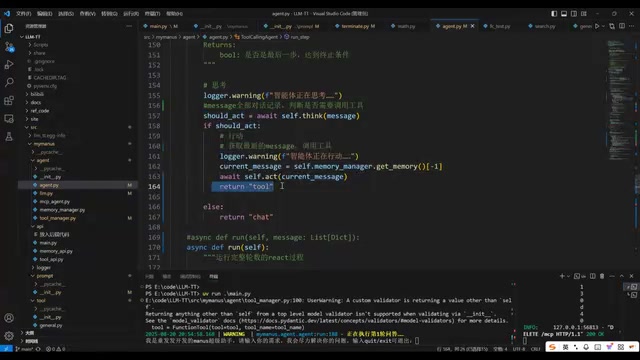Open the Extensions view
The width and height of the screenshot is (640, 360).
point(9,100)
